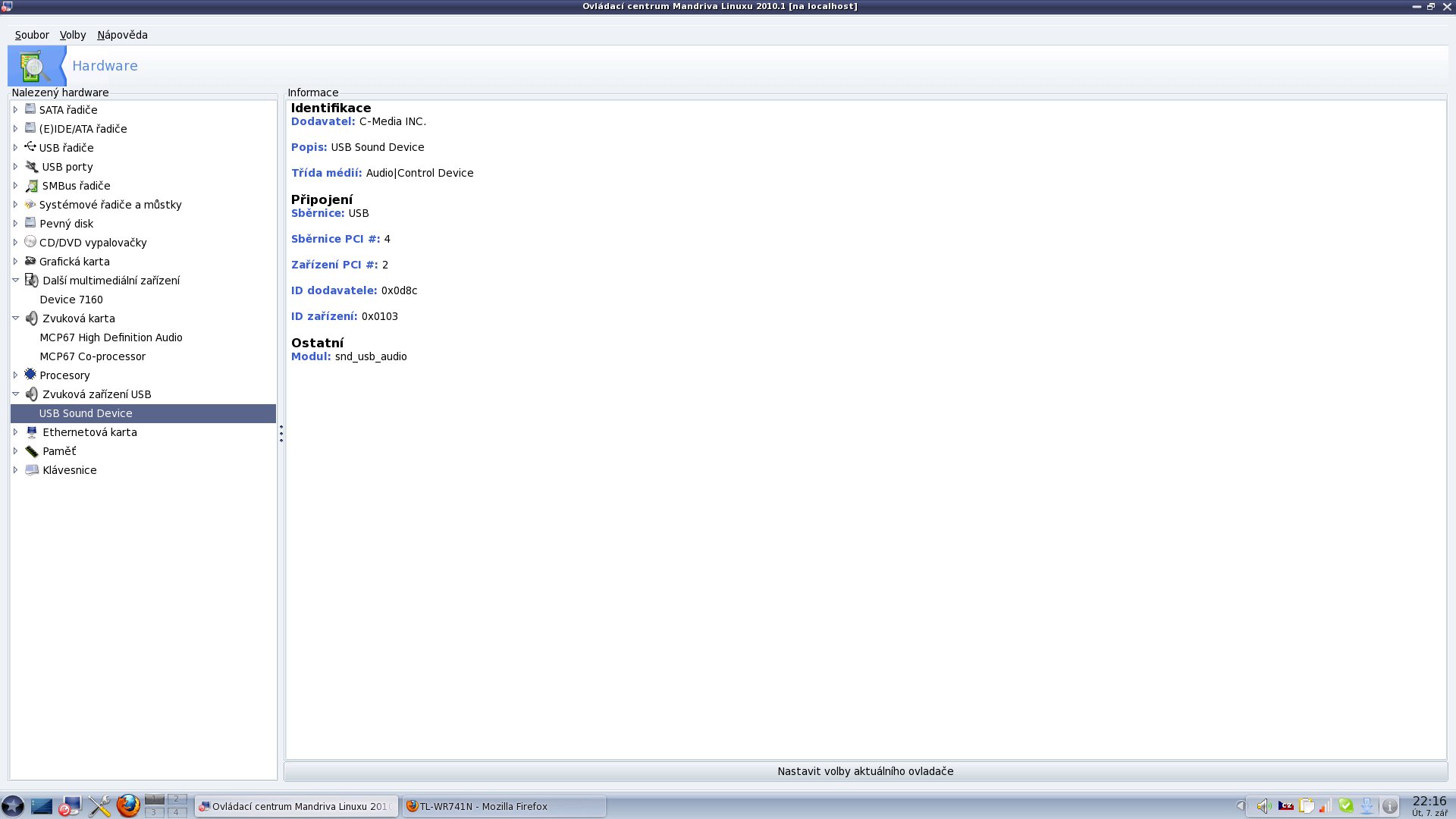Launch Firefox from the panel
Screen dimensions: 1456x819
(128, 805)
